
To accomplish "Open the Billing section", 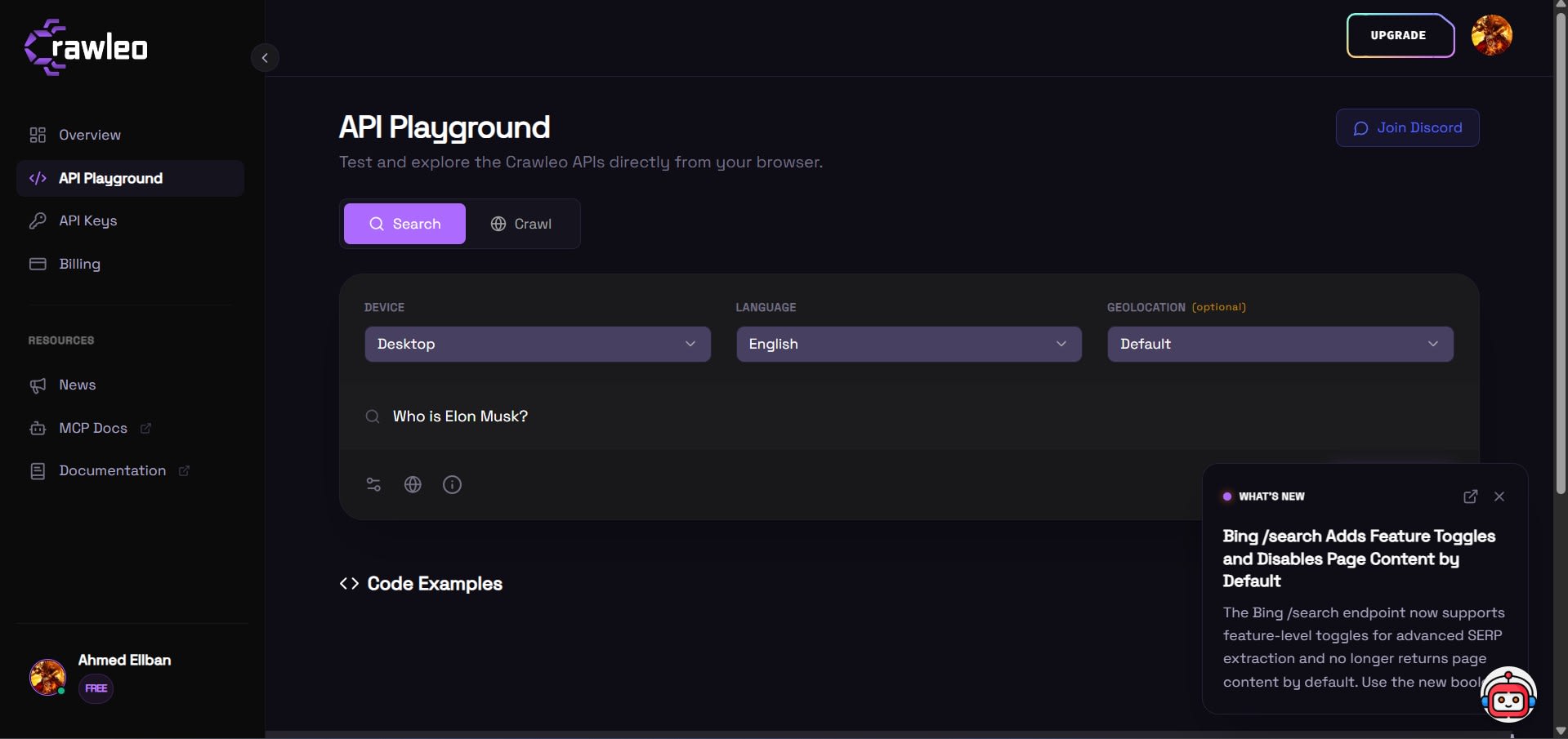I will point(130,264).
